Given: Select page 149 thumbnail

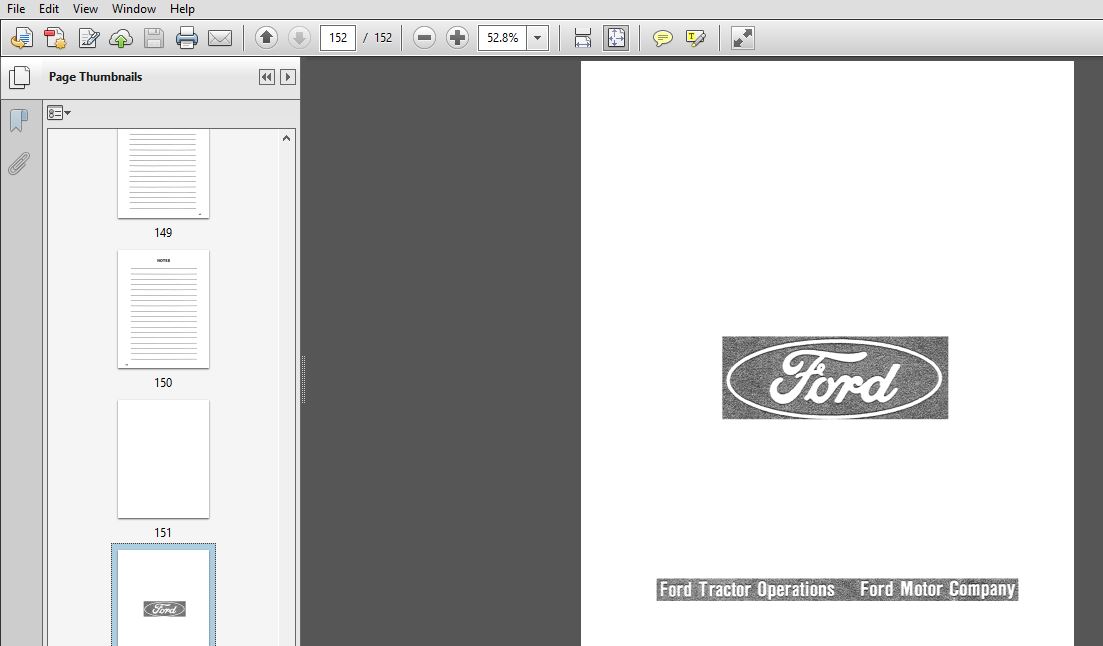Looking at the screenshot, I should pos(163,173).
